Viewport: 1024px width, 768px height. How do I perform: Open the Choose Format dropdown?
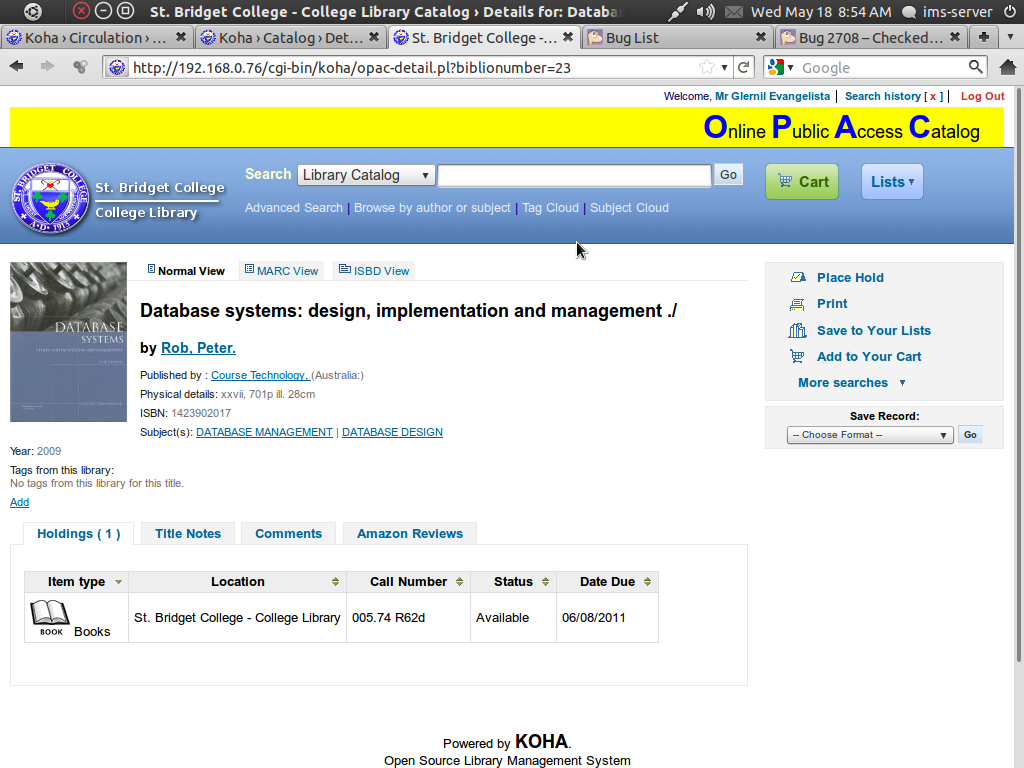(x=870, y=435)
